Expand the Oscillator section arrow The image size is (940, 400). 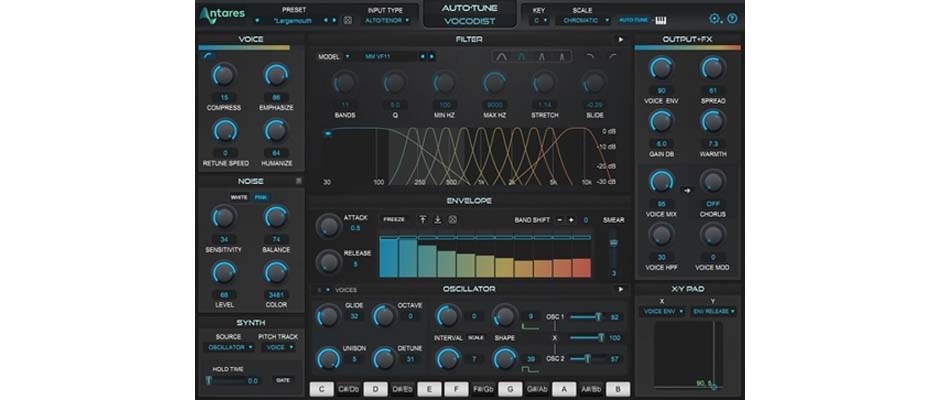tap(621, 289)
